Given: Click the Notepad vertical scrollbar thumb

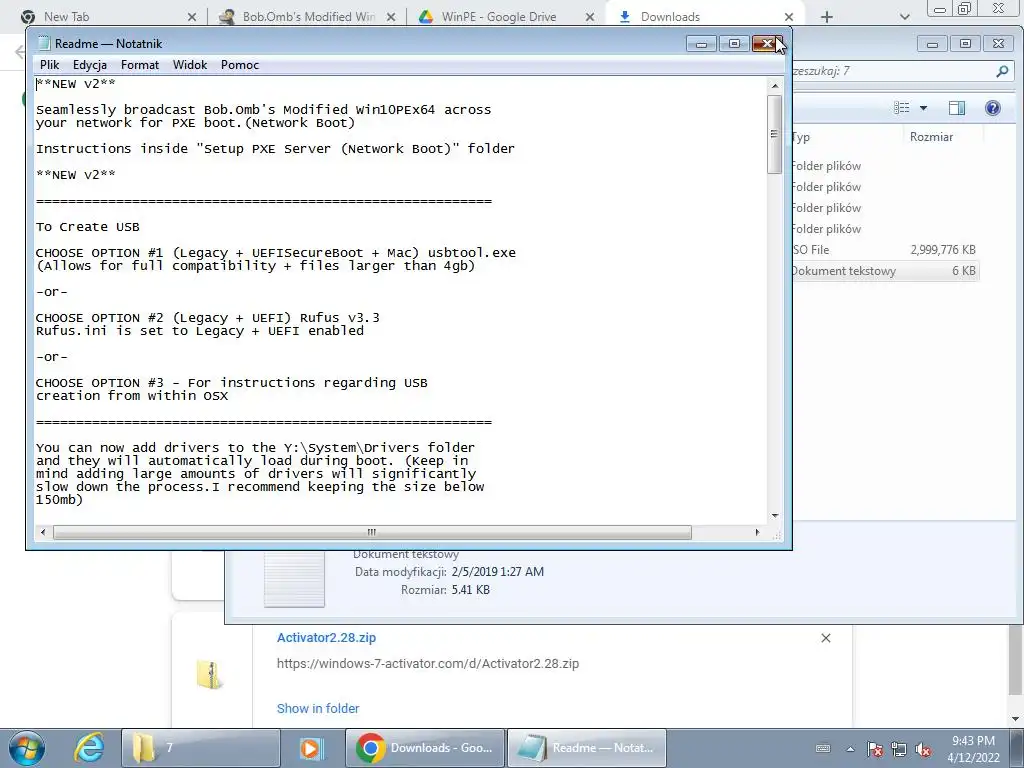Looking at the screenshot, I should [x=775, y=135].
